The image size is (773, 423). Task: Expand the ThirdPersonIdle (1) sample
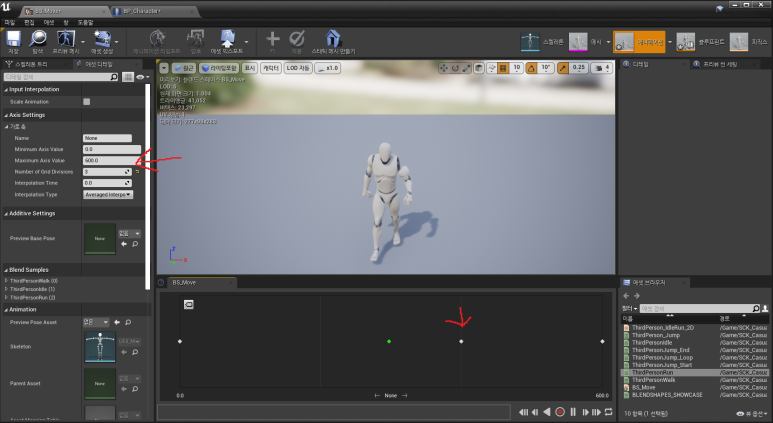pyautogui.click(x=6, y=289)
